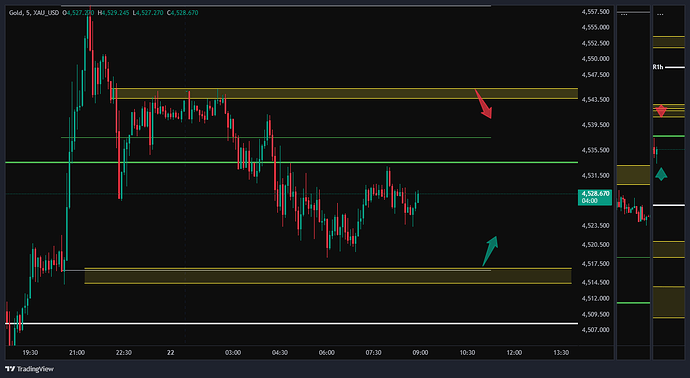Viewport: 690px width, 378px height.
Task: Select the white R1h line in far-right mini chart
Action: (x=674, y=67)
